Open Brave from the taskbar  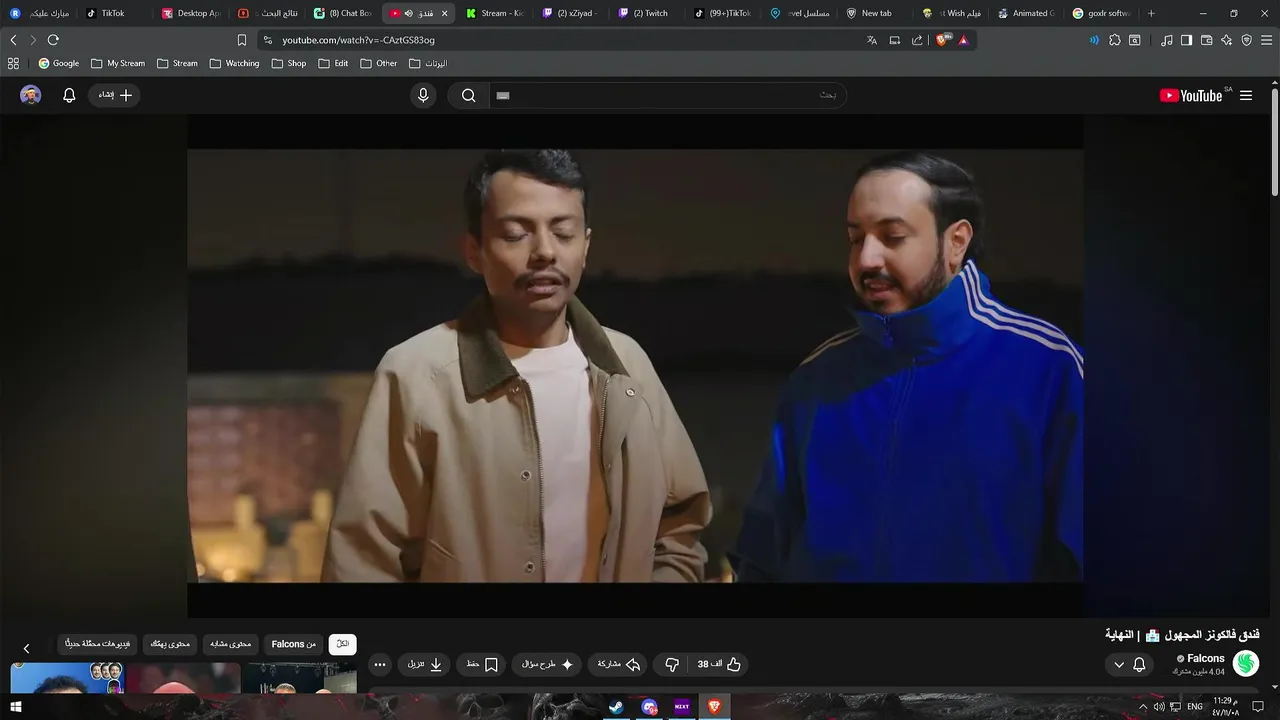714,707
